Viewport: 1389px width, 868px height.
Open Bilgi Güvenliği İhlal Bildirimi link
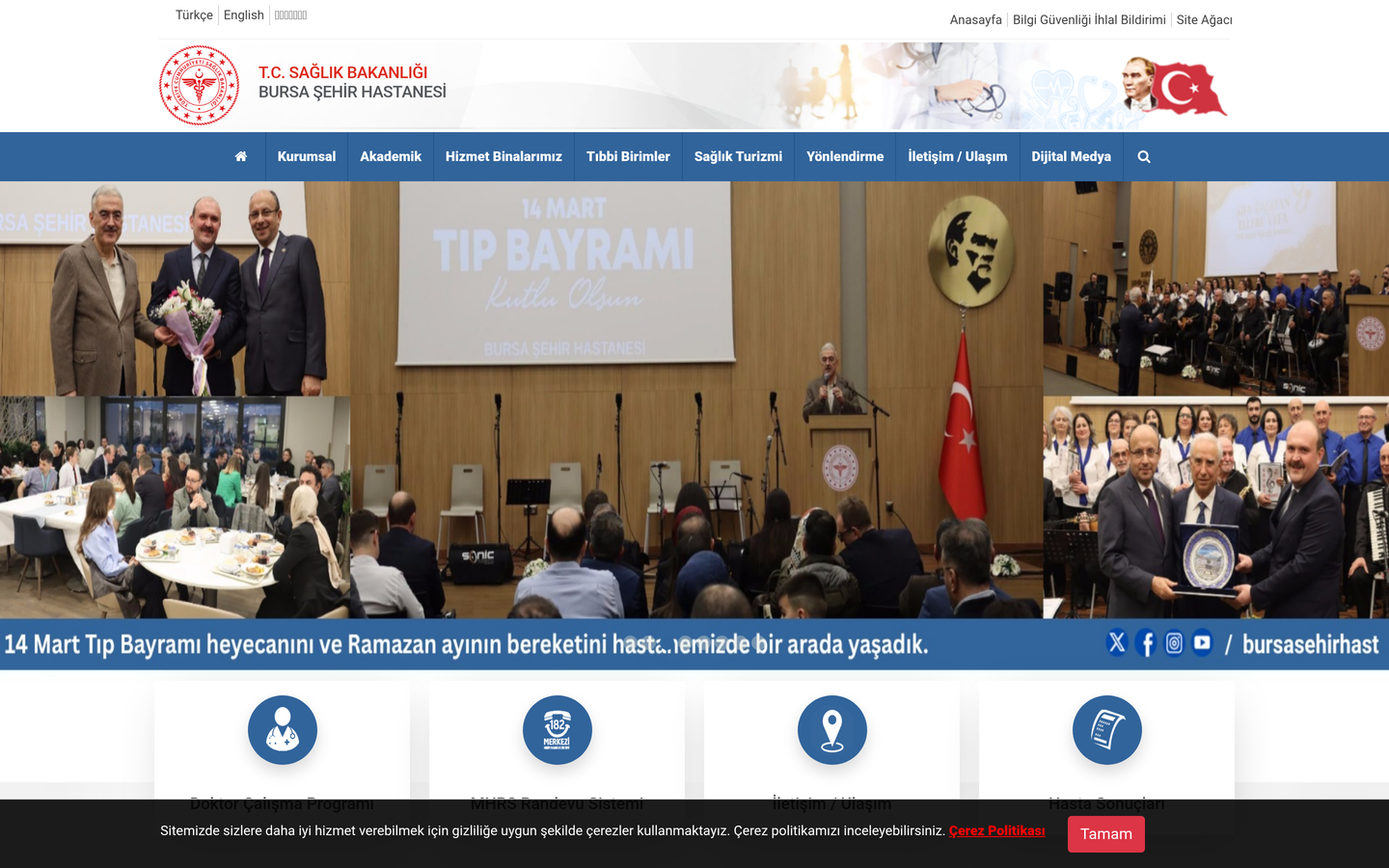1089,19
